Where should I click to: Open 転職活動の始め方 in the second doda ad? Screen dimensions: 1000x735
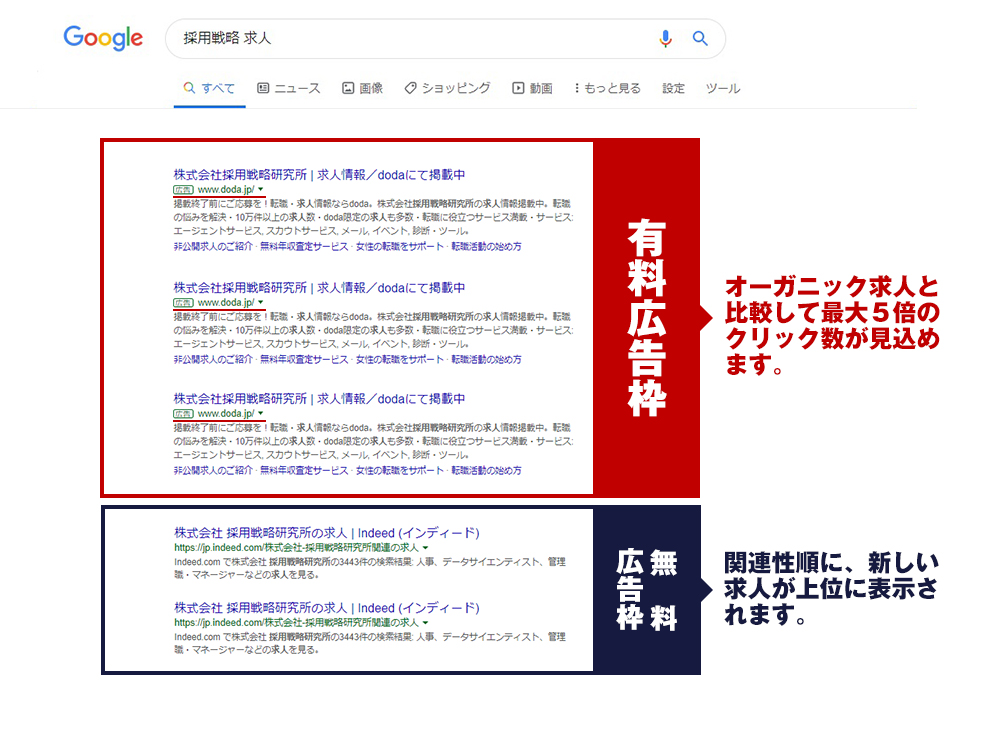(x=487, y=359)
